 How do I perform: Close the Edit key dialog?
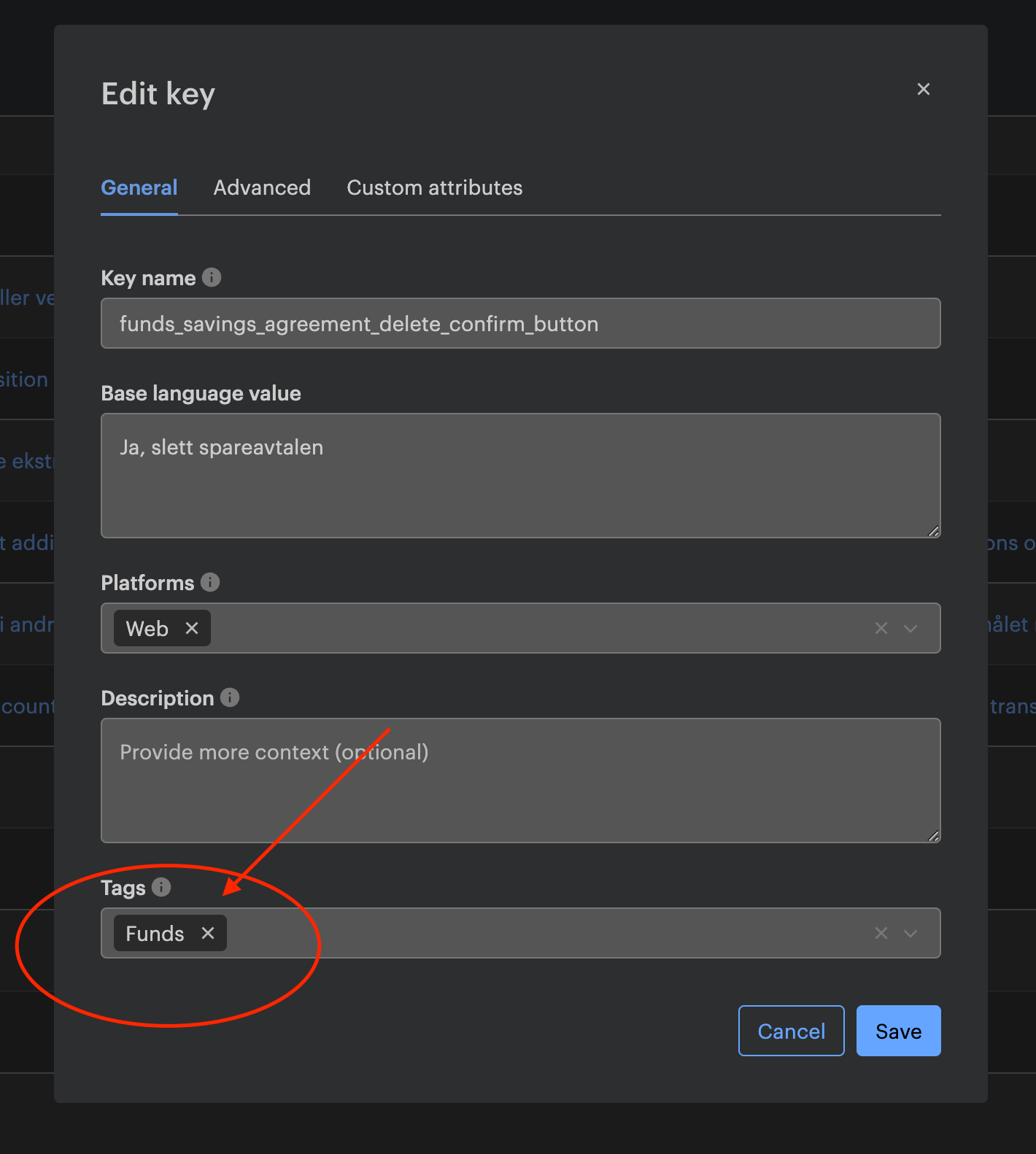pos(923,89)
